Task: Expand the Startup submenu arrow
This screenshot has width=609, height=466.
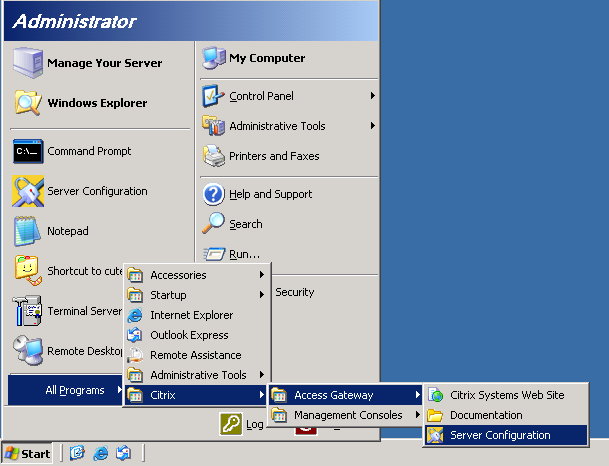Action: click(x=262, y=295)
